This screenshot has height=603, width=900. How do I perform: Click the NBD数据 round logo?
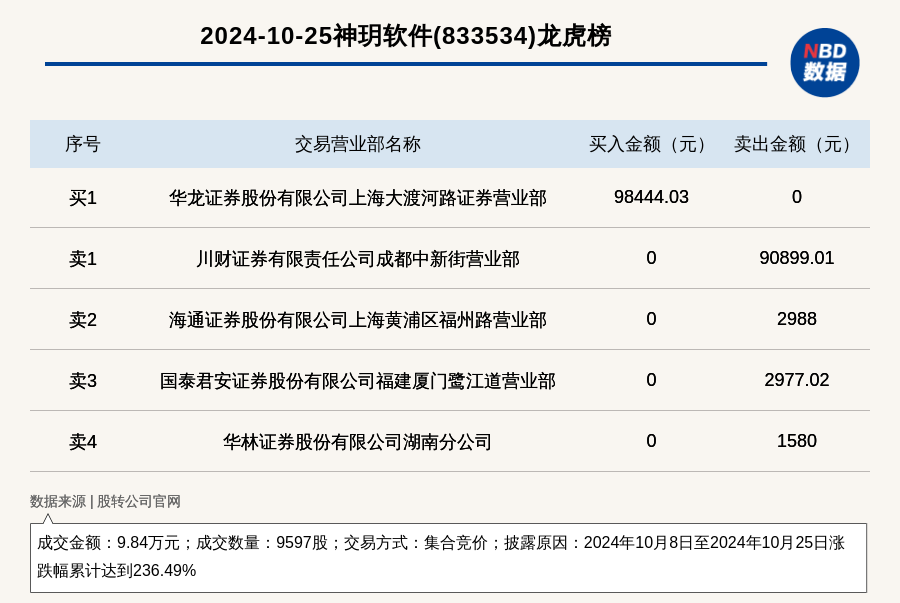coord(824,63)
